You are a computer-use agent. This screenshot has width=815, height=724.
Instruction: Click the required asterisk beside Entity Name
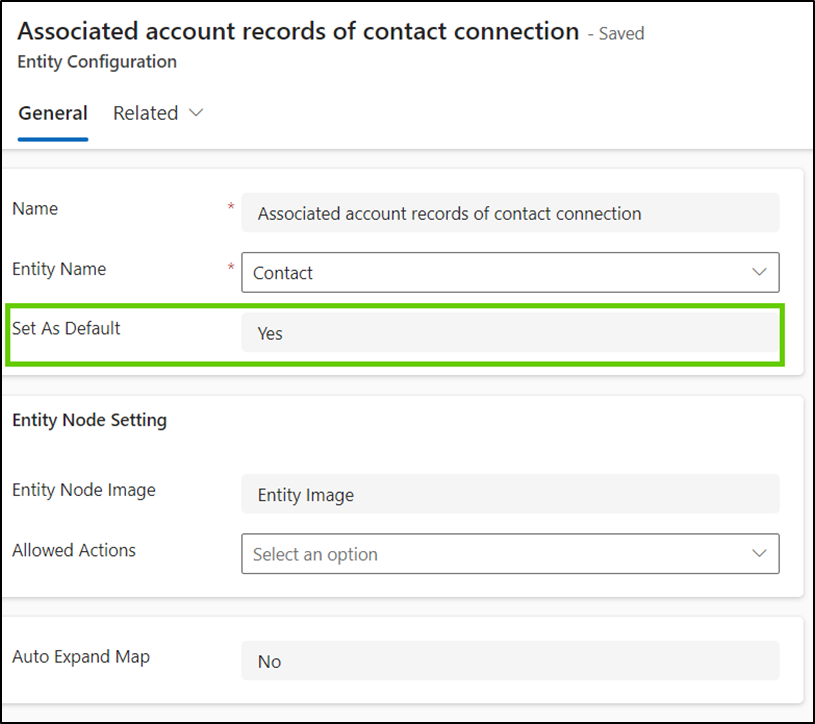tap(231, 266)
